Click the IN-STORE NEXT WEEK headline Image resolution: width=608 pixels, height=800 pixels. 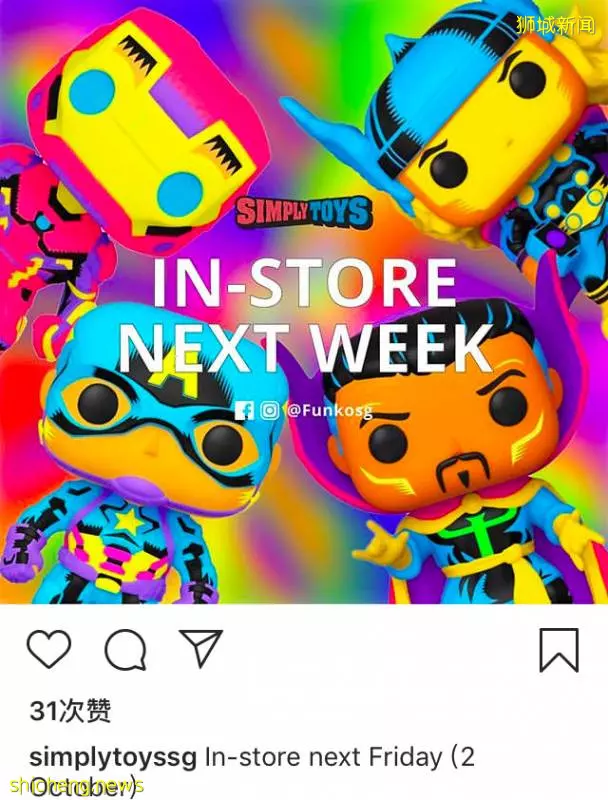click(x=304, y=315)
